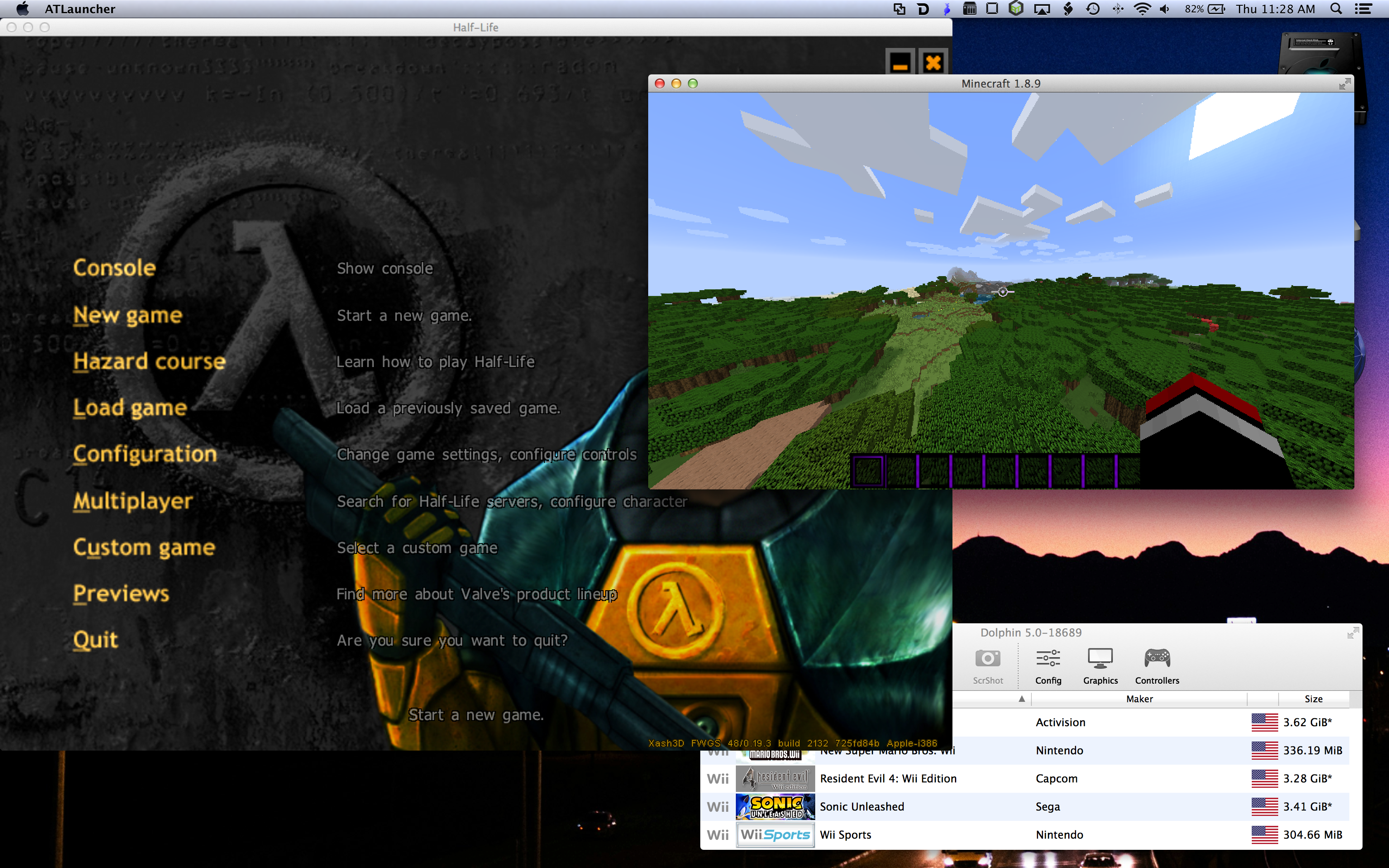Click the 3.62 GiB* size value
Viewport: 1389px width, 868px height.
click(1308, 722)
